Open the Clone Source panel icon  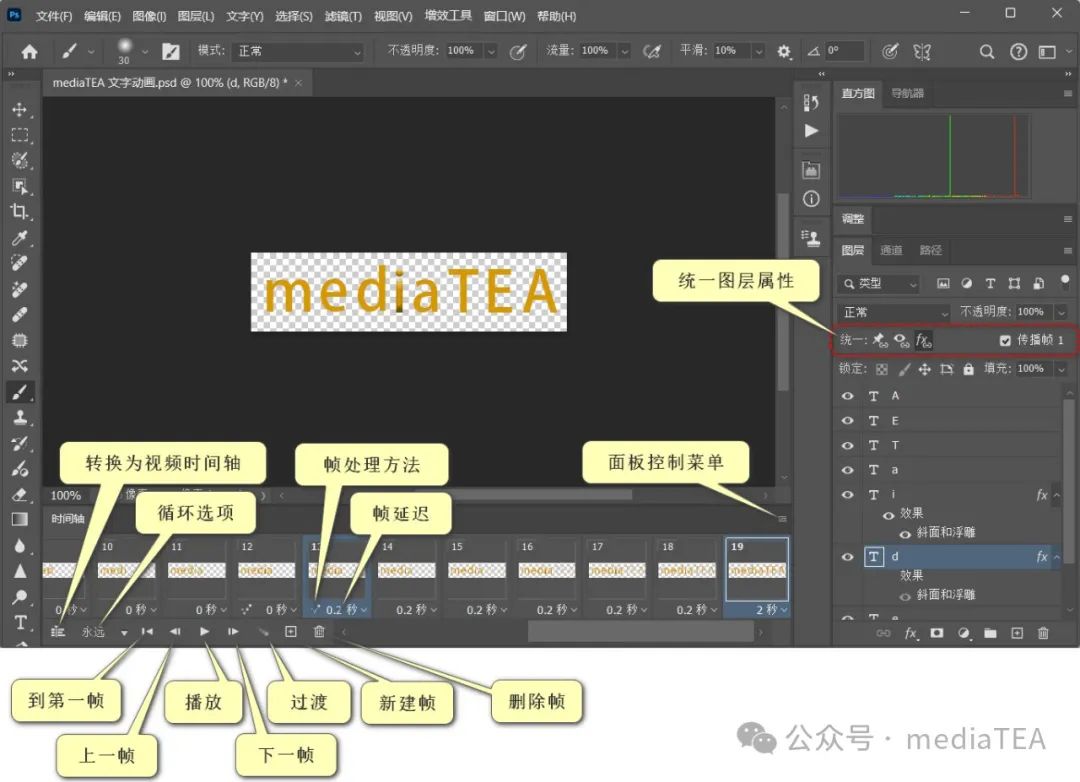coord(811,238)
